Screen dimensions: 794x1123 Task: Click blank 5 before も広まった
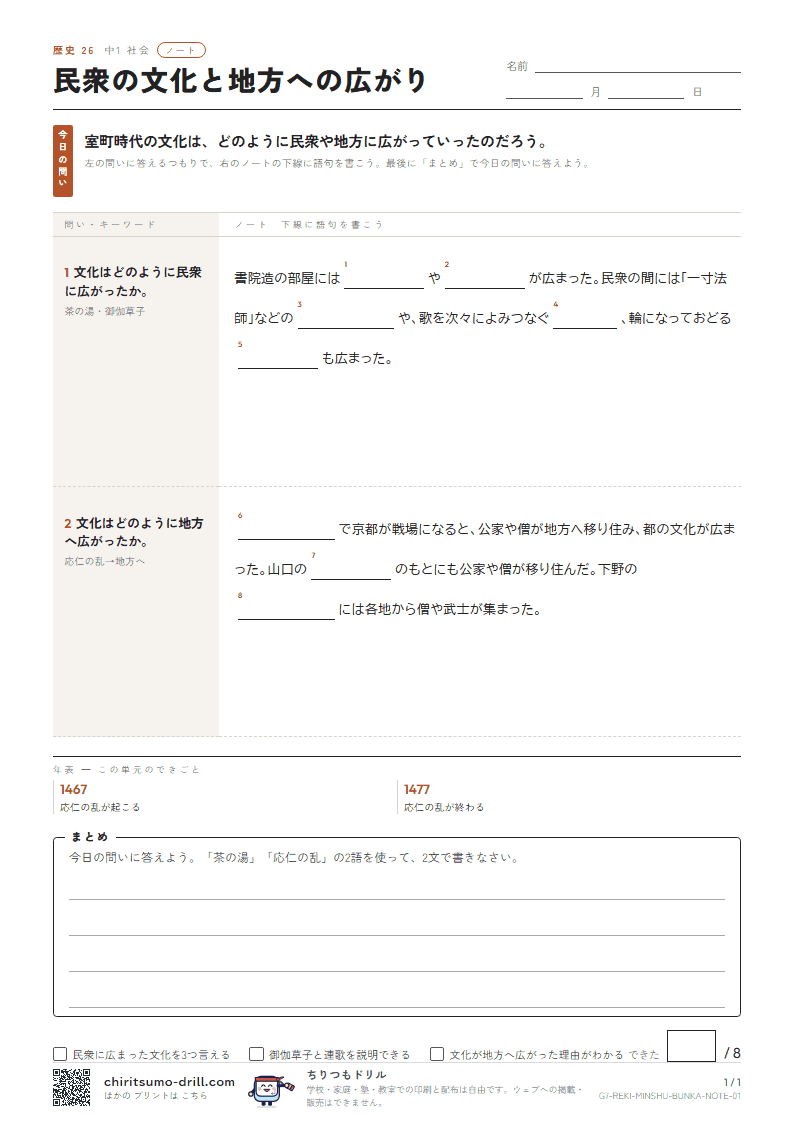pyautogui.click(x=278, y=360)
